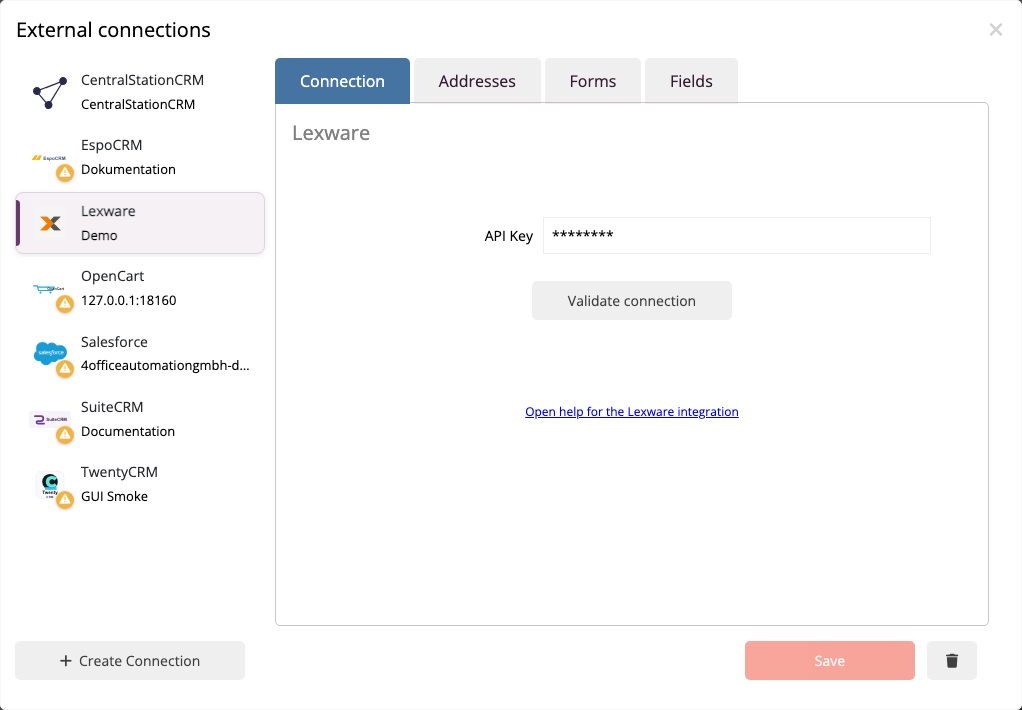Click the External connections dialog title
This screenshot has width=1022, height=710.
click(113, 30)
